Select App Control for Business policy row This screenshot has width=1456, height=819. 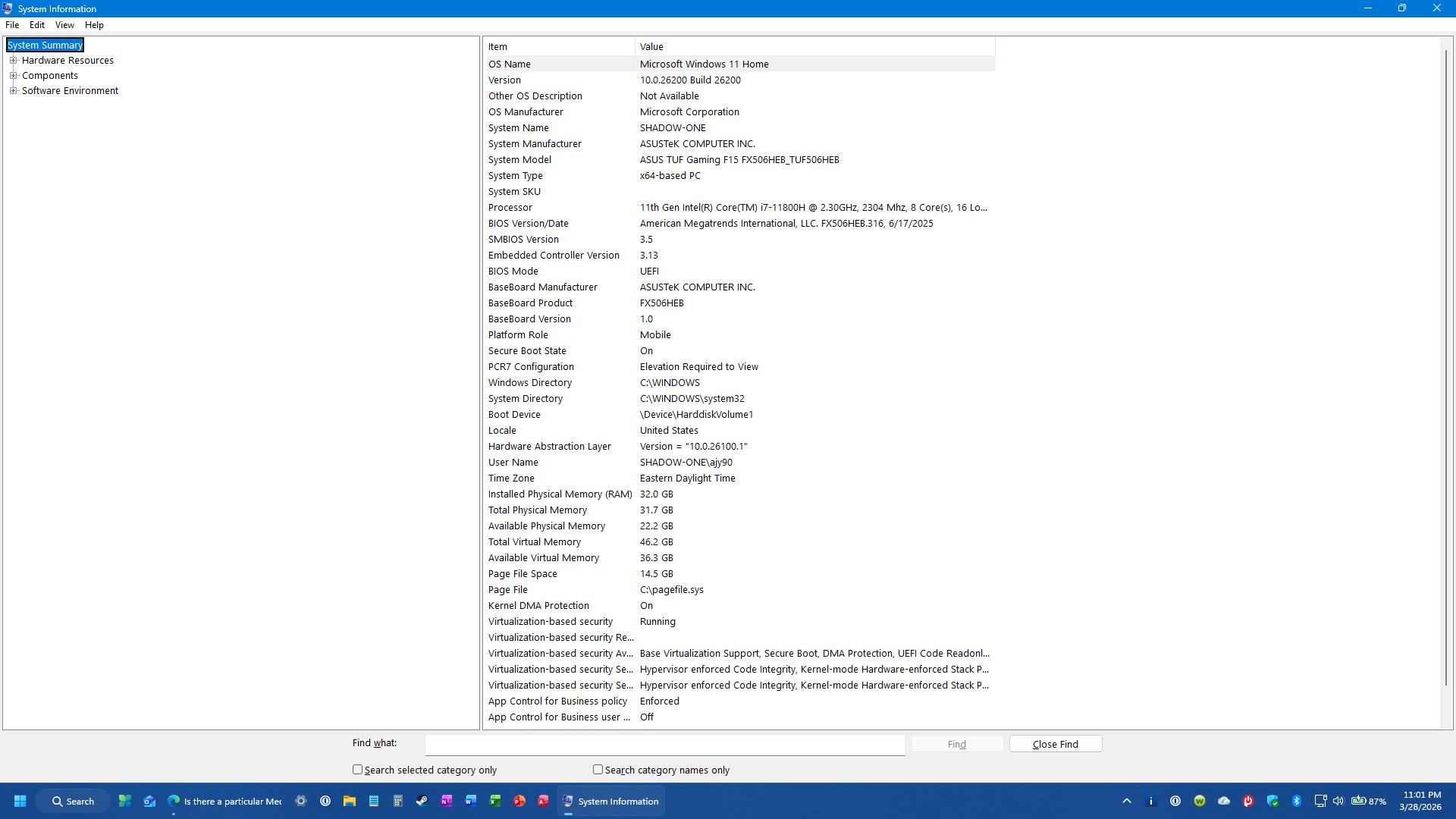[740, 701]
